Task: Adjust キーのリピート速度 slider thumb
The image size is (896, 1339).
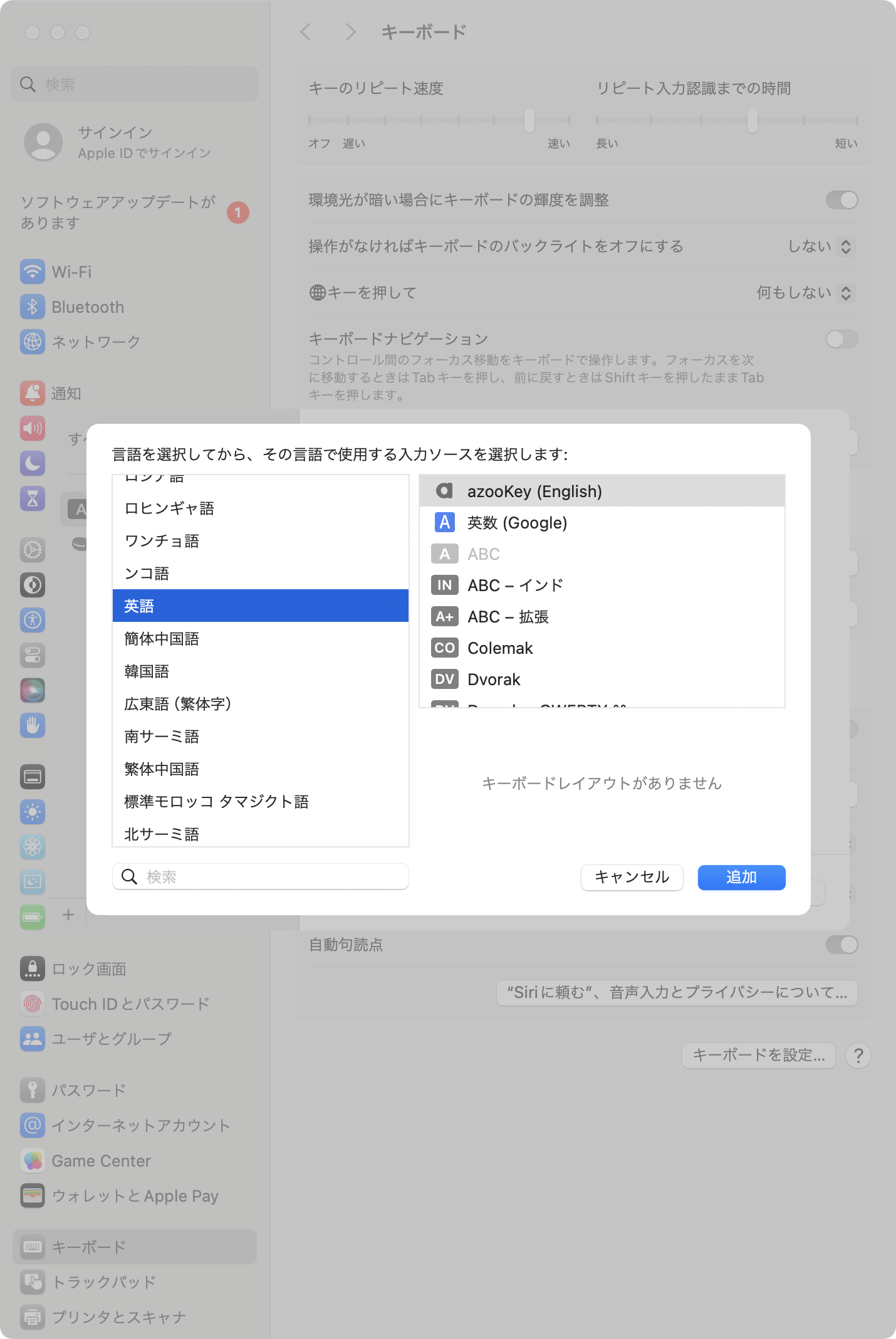Action: (529, 120)
